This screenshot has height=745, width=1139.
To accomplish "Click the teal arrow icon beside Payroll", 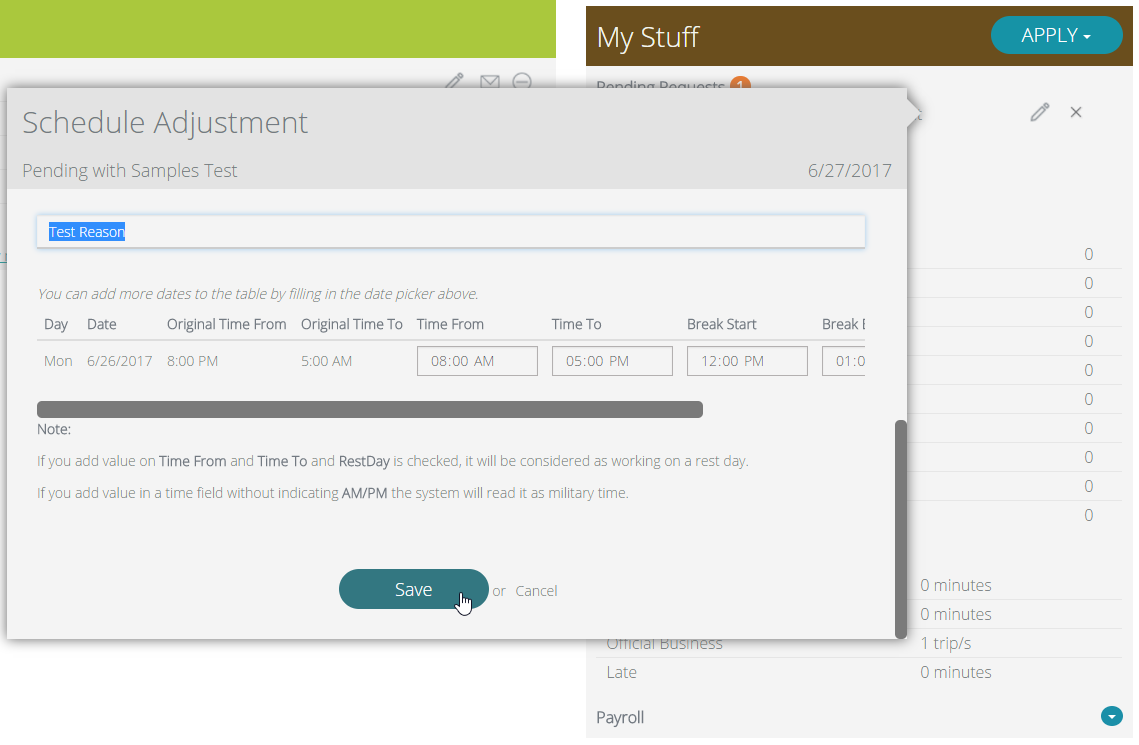I will (1111, 716).
